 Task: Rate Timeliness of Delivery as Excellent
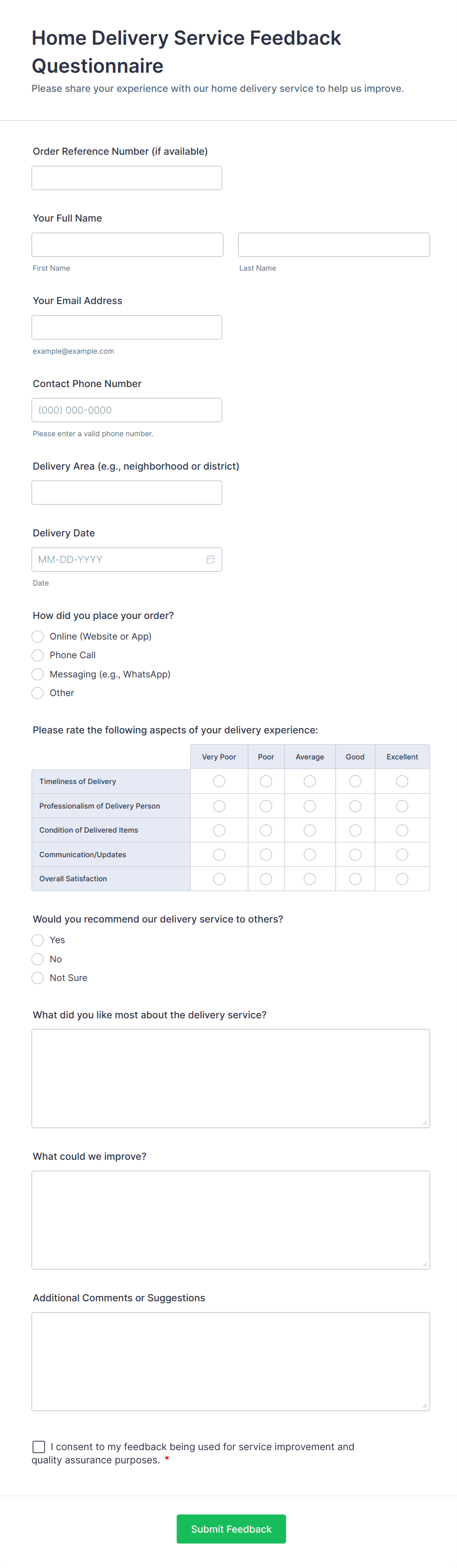click(x=401, y=781)
